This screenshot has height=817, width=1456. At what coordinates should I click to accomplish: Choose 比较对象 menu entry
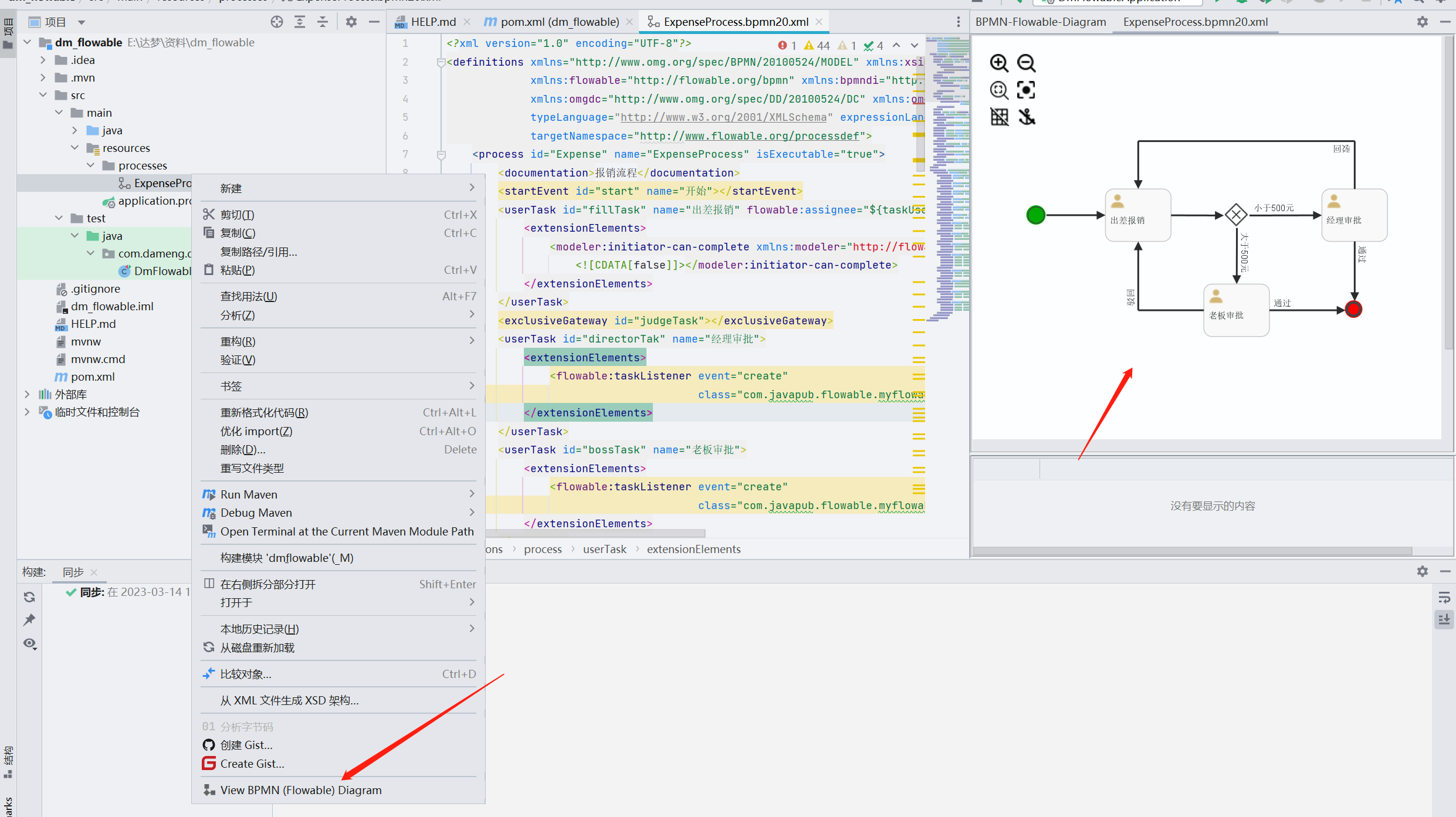pos(338,674)
